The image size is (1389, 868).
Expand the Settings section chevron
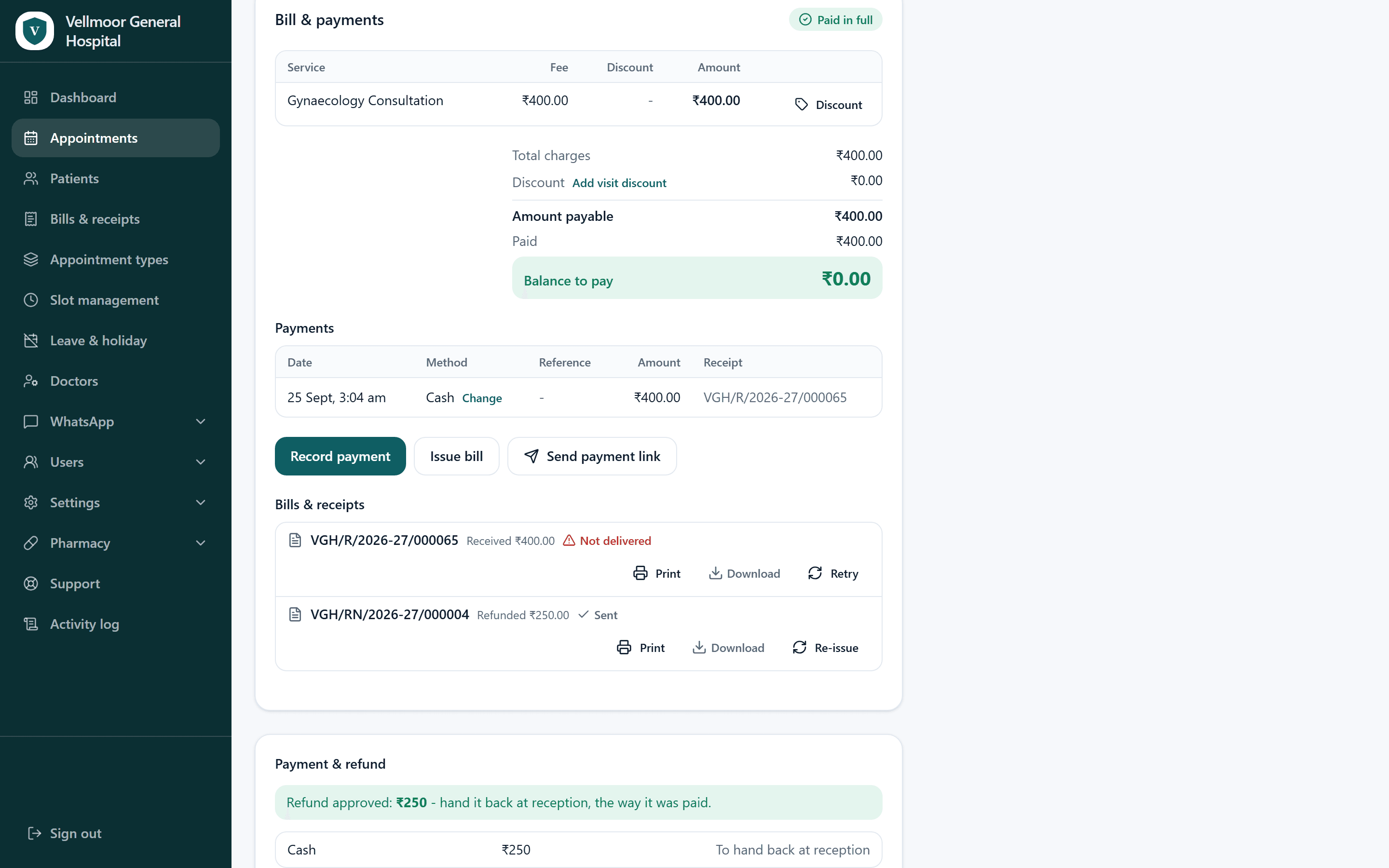coord(200,502)
